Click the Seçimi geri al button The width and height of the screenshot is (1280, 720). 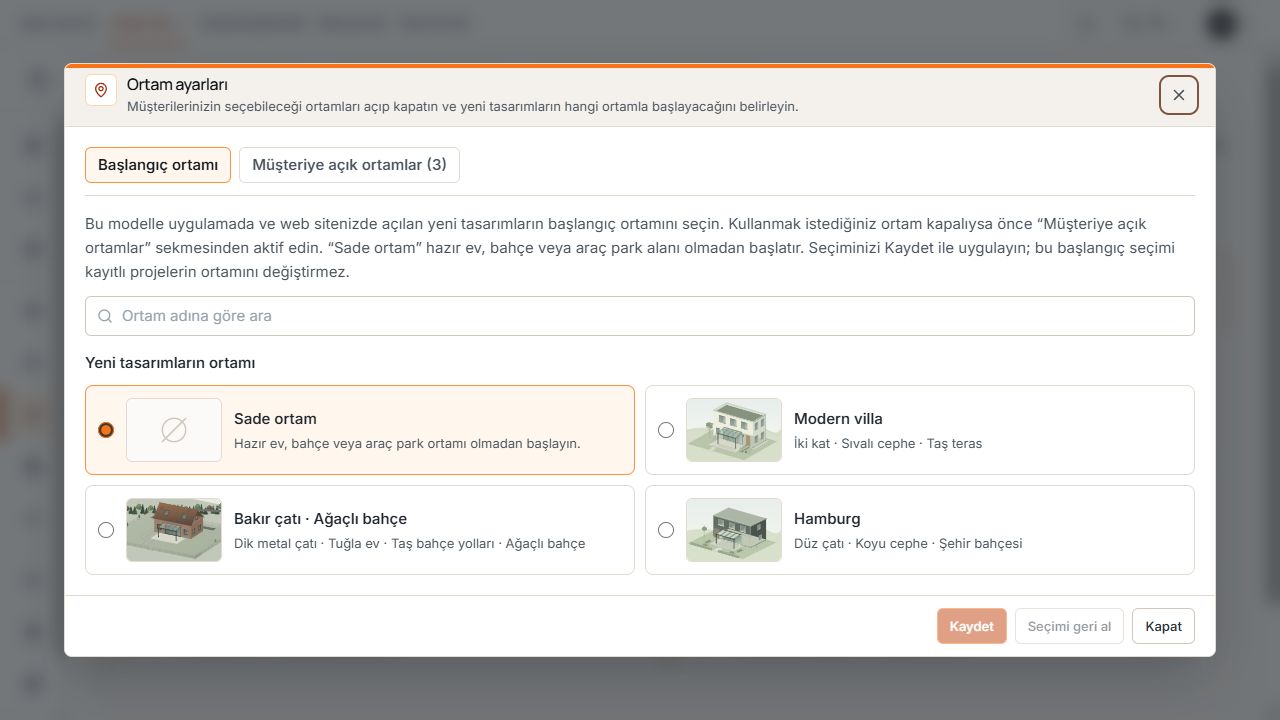(x=1069, y=626)
